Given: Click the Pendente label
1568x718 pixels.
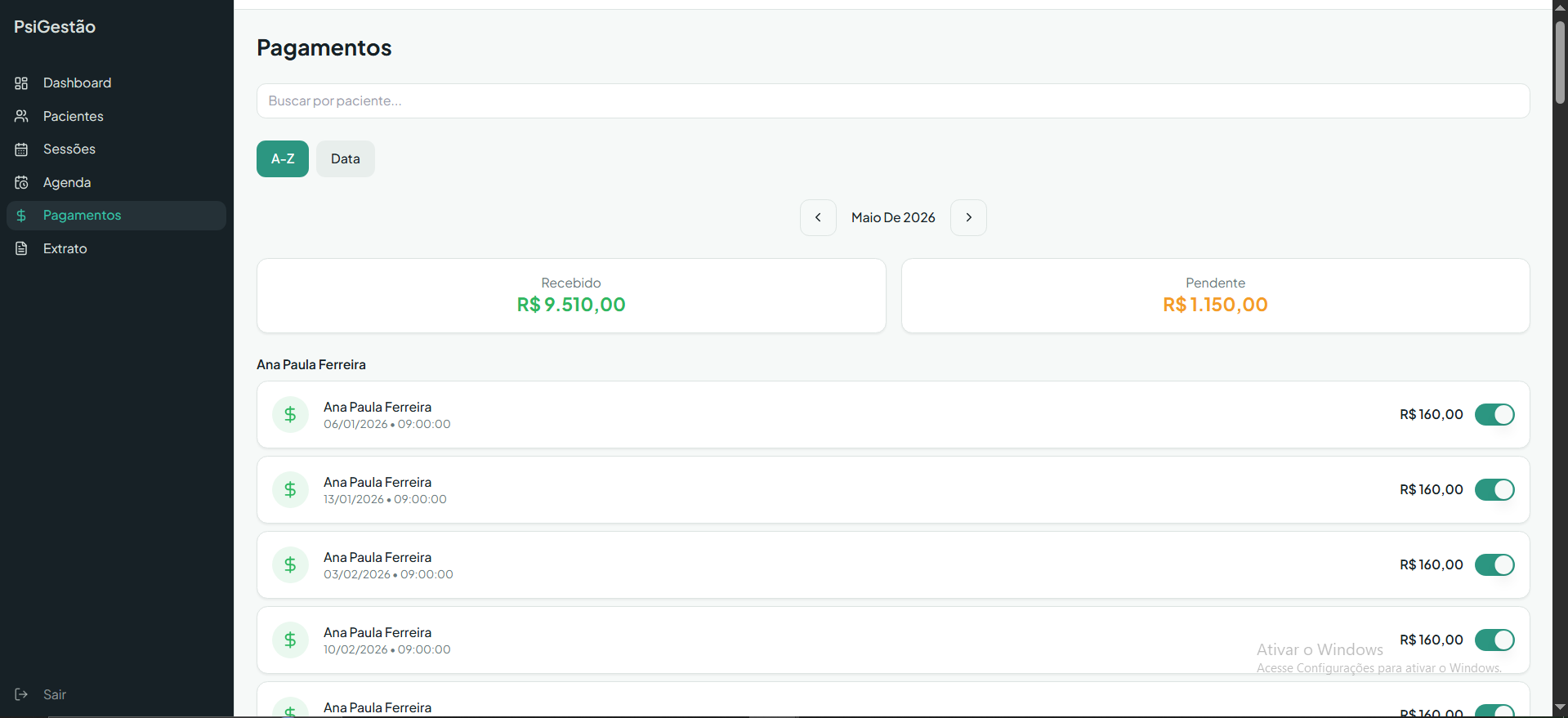Looking at the screenshot, I should tap(1215, 283).
